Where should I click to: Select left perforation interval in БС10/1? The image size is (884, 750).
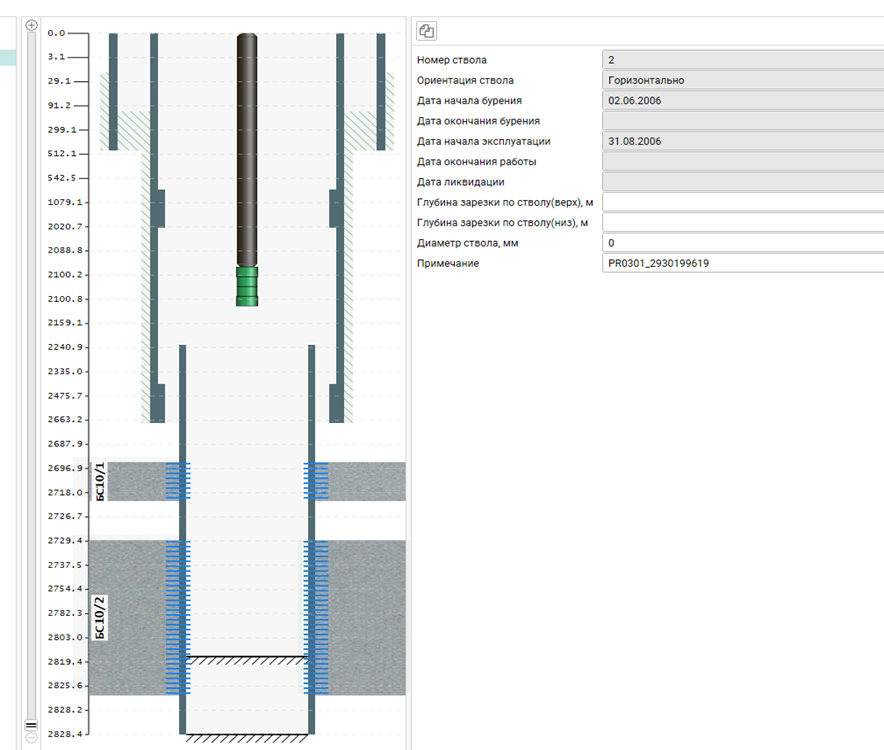coord(178,481)
